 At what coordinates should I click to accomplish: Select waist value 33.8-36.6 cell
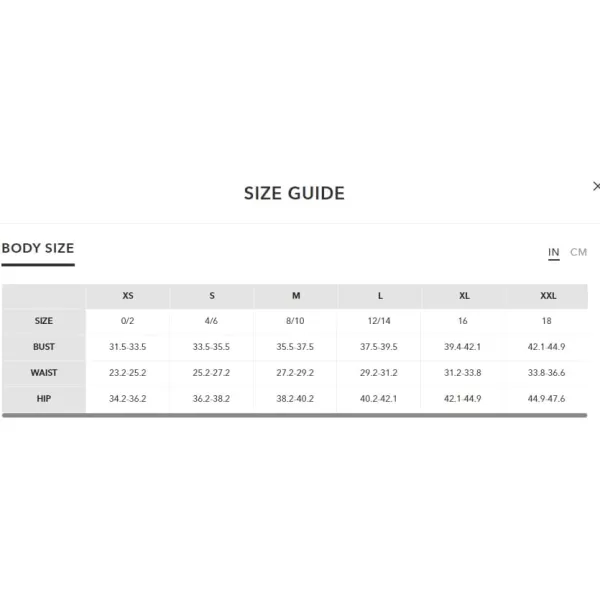click(x=546, y=373)
